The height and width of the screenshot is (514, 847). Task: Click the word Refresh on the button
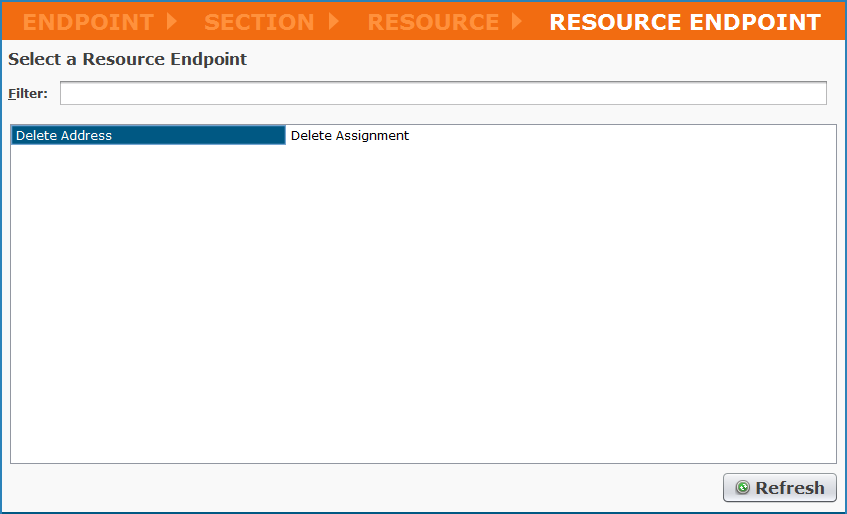pos(789,488)
